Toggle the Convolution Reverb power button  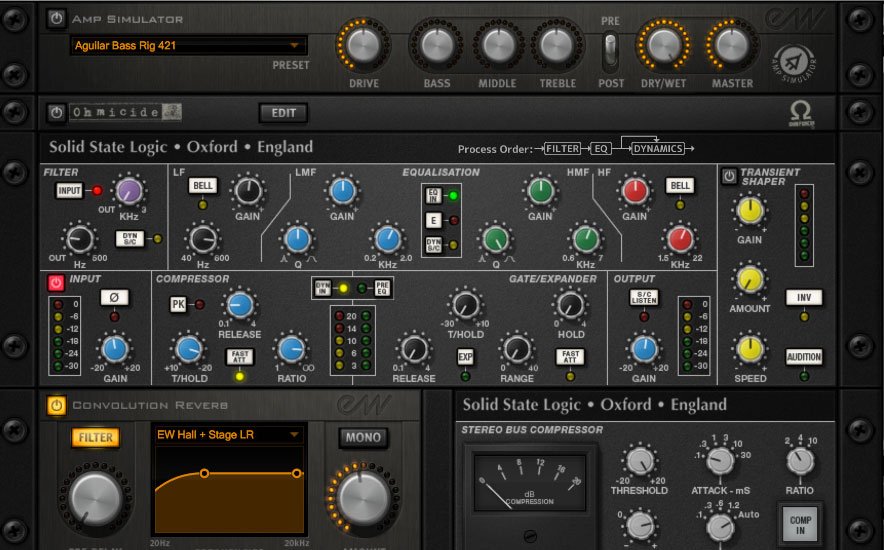56,405
